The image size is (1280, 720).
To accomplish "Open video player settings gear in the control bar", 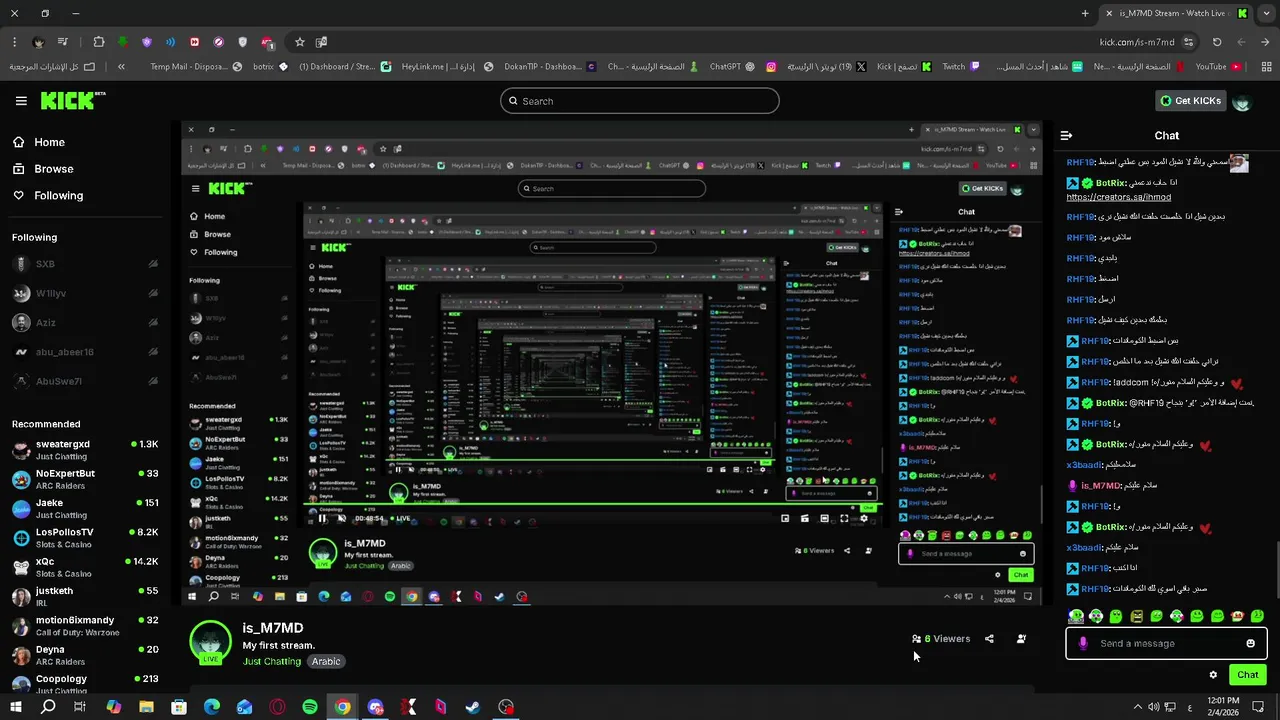I will pyautogui.click(x=864, y=518).
